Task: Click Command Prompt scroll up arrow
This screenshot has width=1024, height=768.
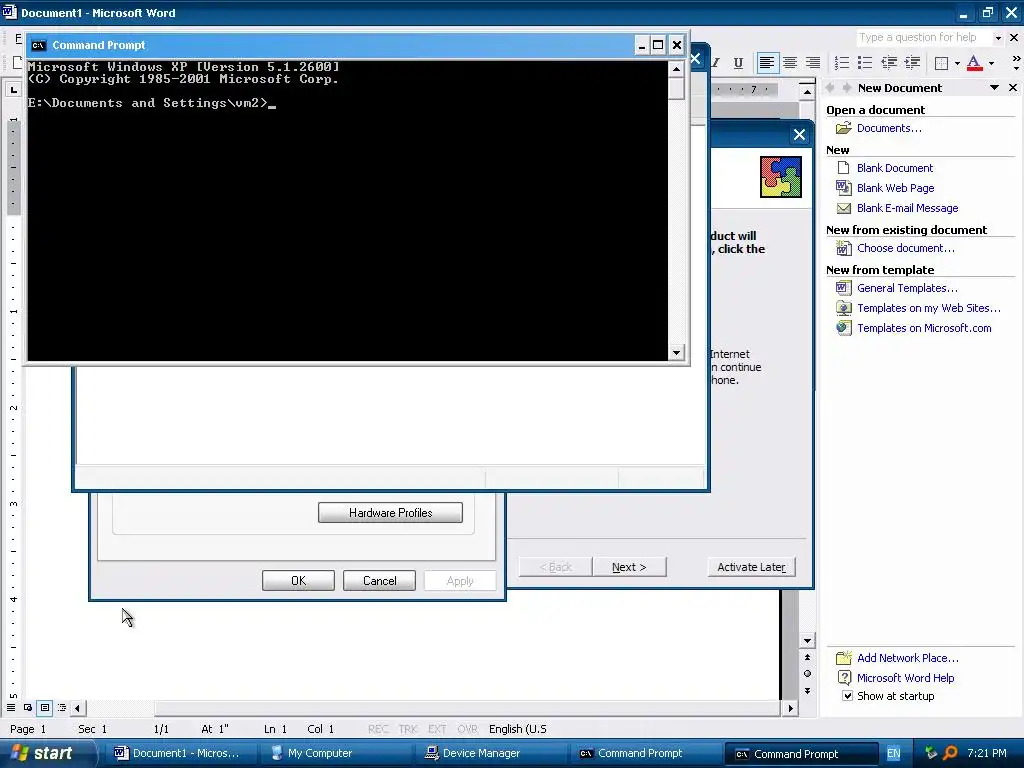Action: pos(677,69)
